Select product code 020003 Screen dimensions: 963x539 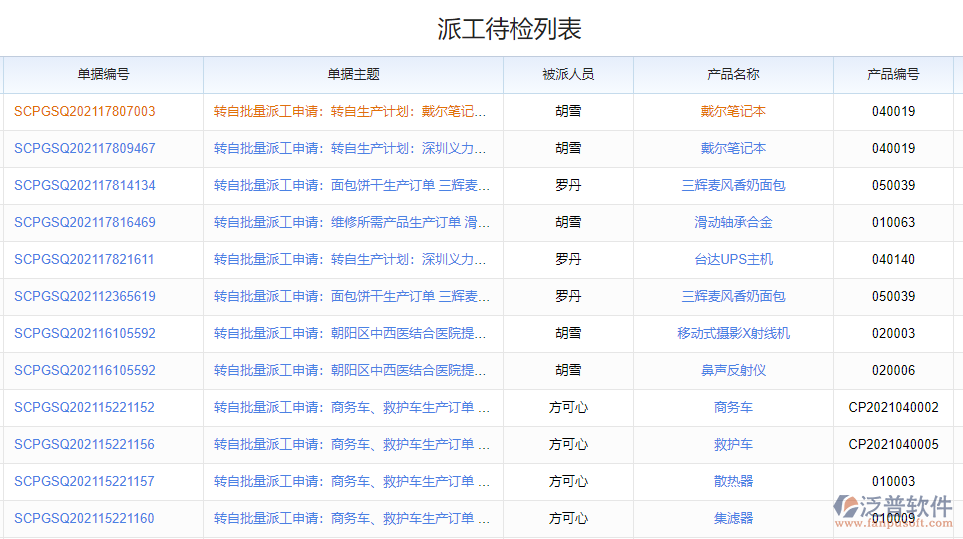(x=893, y=333)
